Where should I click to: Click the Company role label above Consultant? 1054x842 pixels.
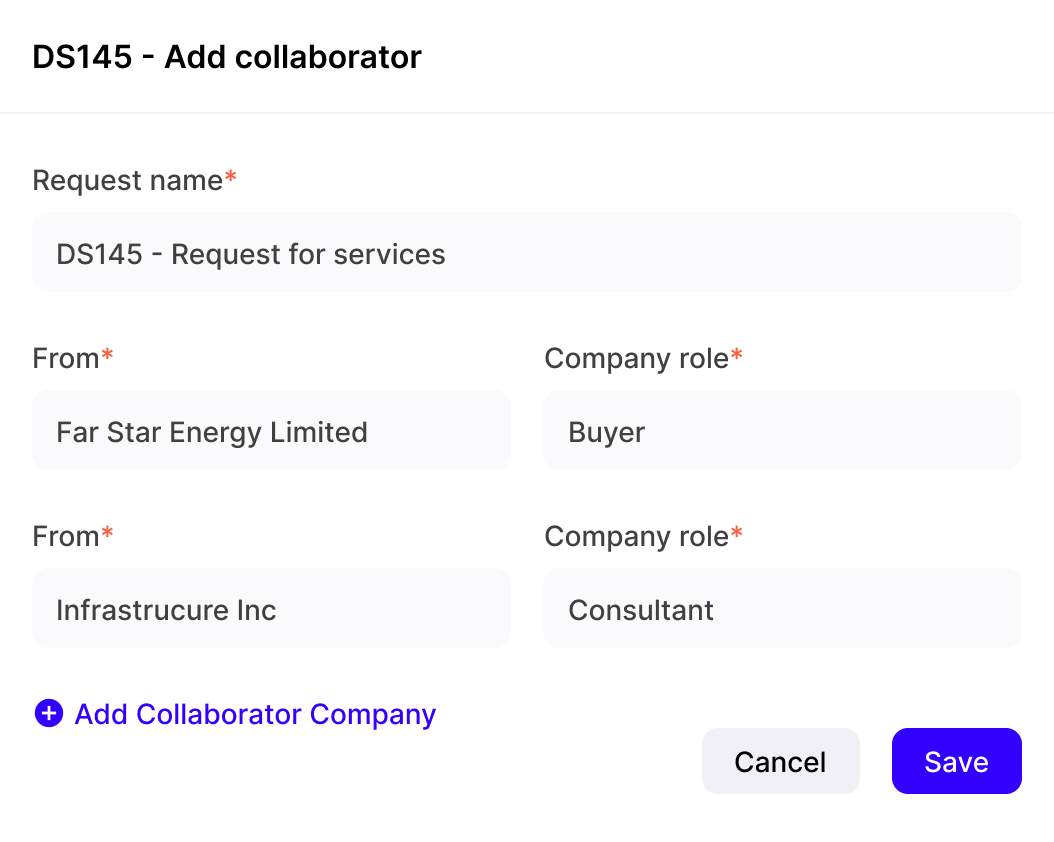[x=636, y=536]
